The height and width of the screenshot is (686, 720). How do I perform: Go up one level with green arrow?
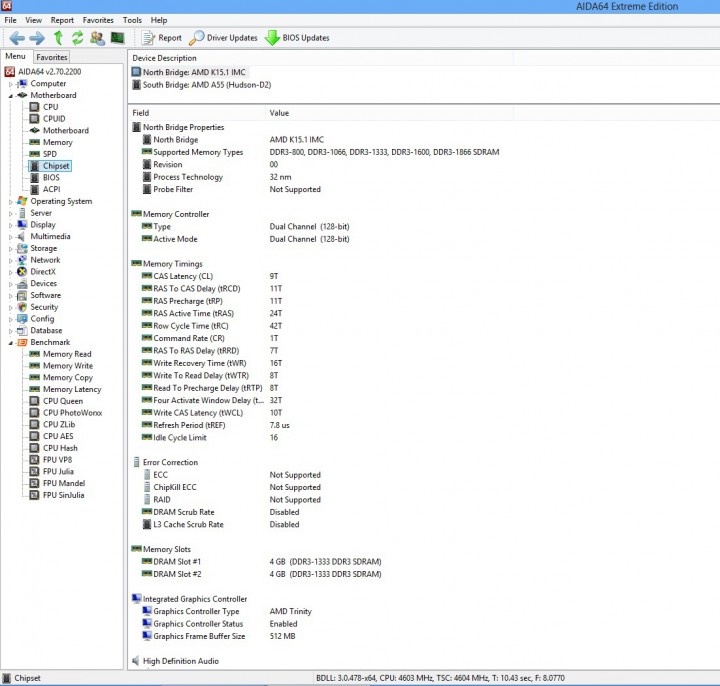(x=58, y=38)
